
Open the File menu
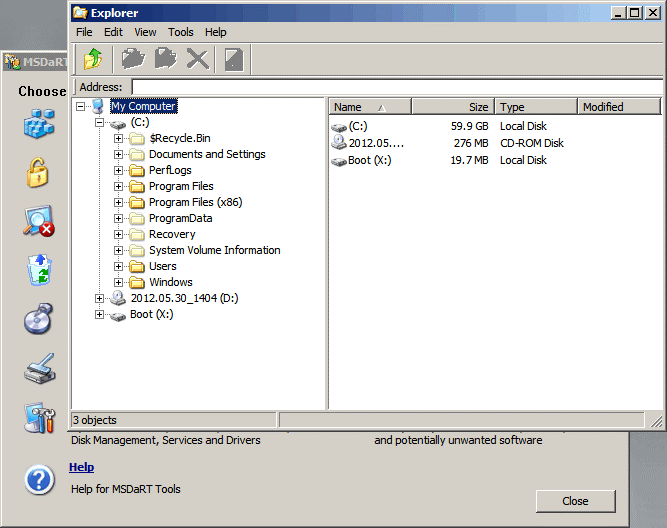pos(84,32)
